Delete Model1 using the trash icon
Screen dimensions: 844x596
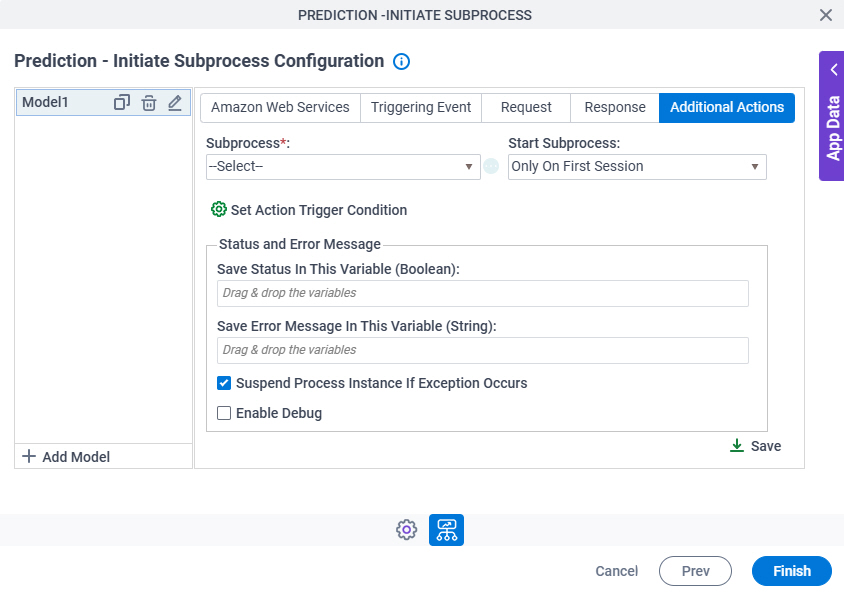click(149, 102)
